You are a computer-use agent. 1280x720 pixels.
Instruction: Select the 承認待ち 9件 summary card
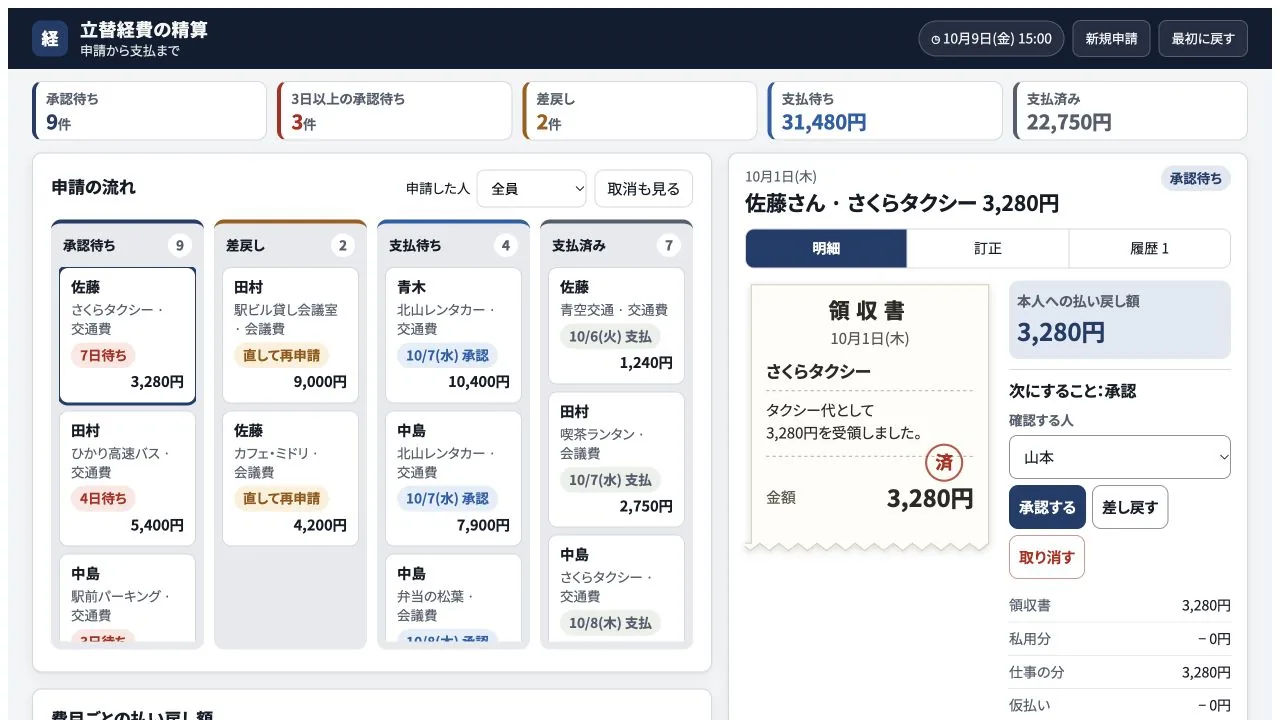pos(149,111)
